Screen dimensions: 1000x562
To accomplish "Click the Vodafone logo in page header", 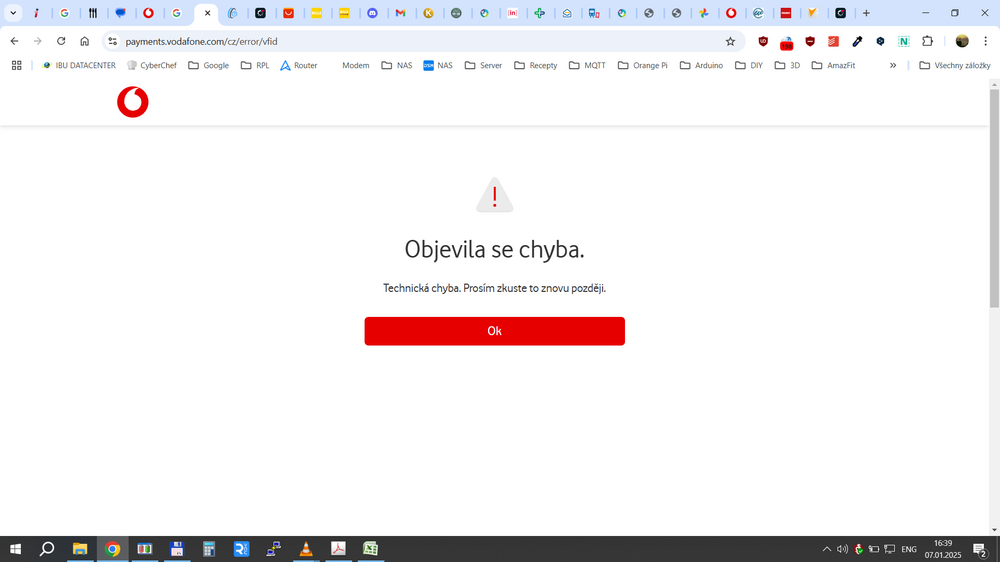I will coord(133,102).
